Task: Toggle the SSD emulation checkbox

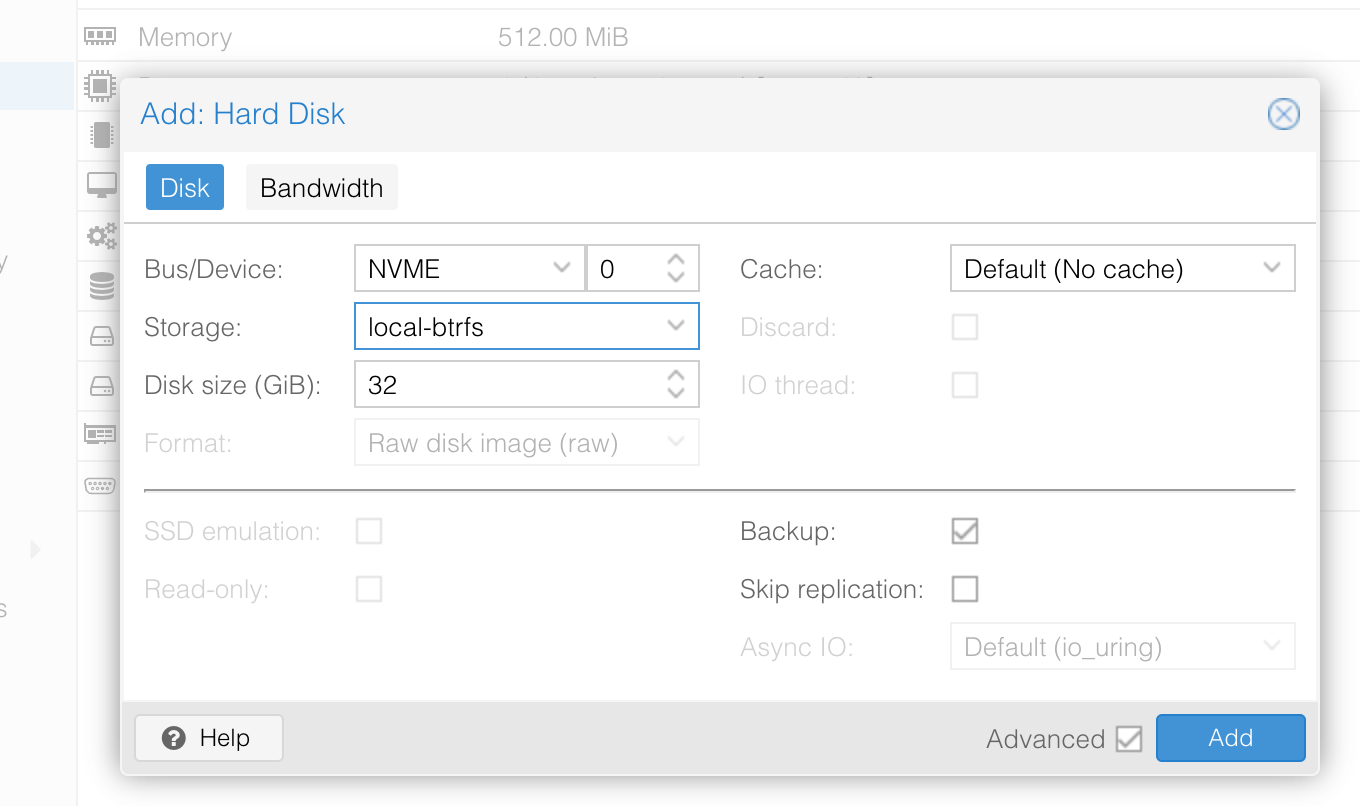Action: (x=369, y=531)
